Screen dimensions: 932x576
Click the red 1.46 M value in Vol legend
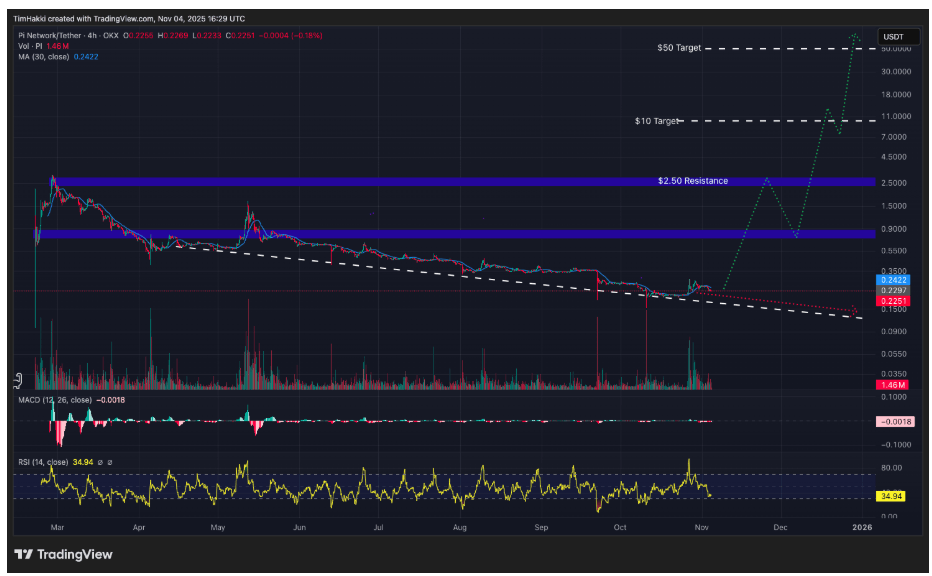coord(58,46)
